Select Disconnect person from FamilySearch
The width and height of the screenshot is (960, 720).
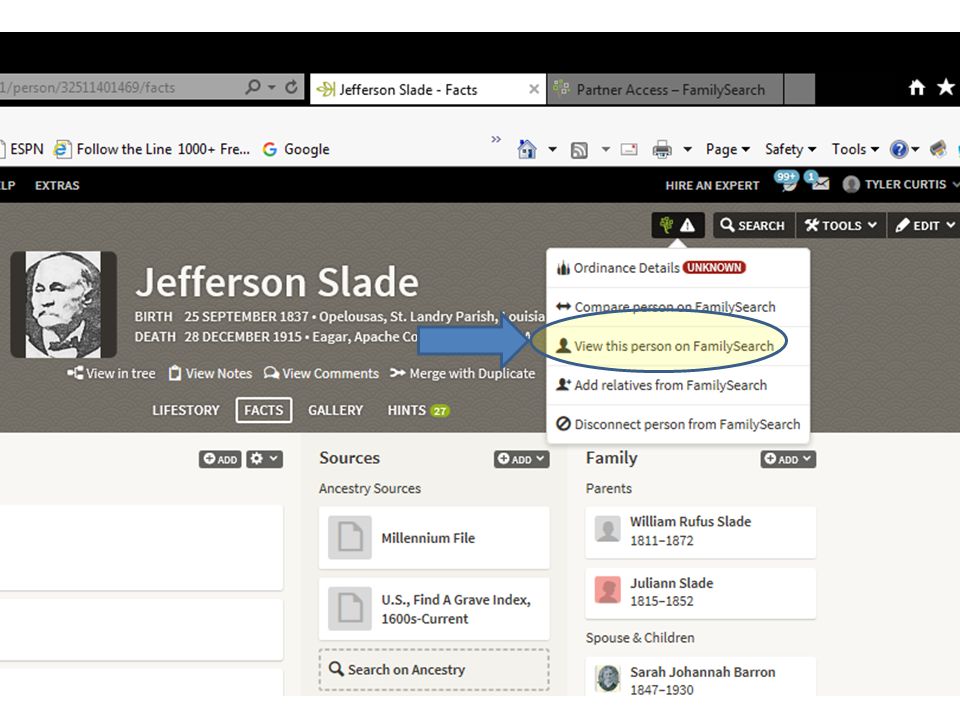(678, 424)
